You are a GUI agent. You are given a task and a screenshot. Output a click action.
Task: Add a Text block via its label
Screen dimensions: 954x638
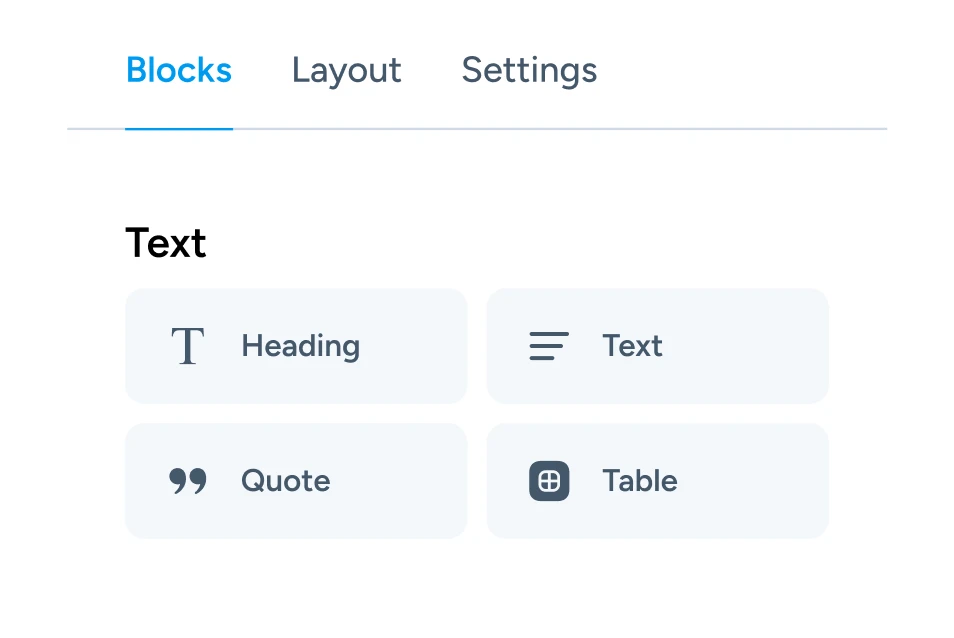point(632,346)
